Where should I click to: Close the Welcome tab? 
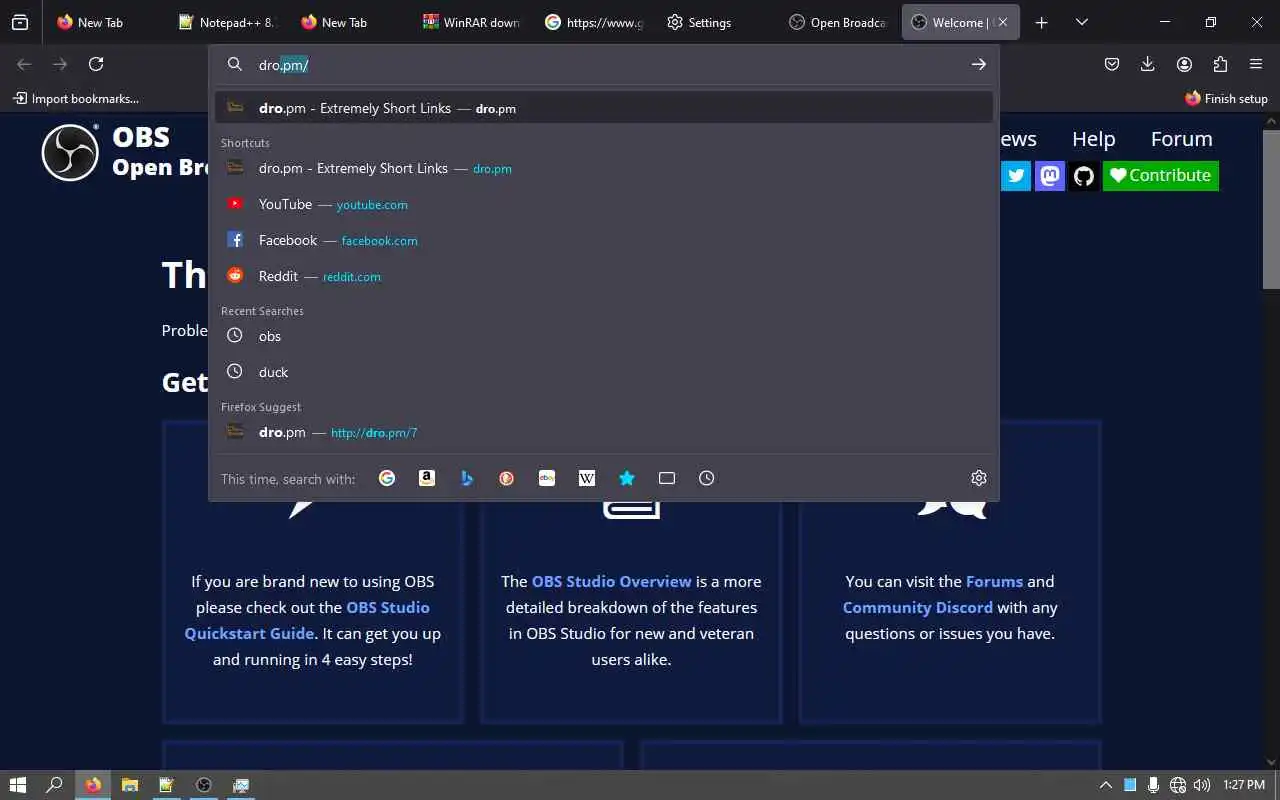coord(1003,22)
